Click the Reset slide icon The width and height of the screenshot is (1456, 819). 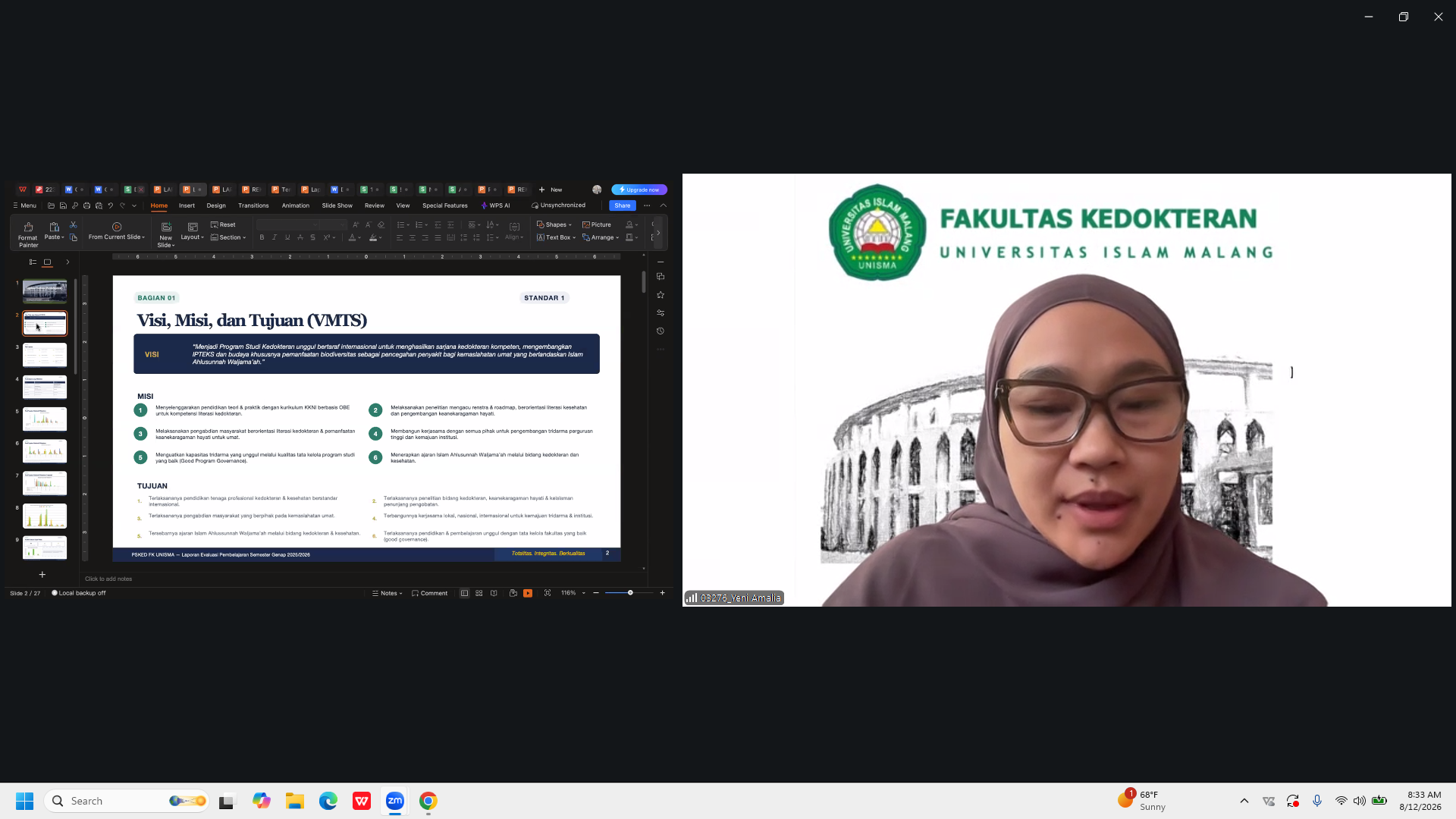click(223, 224)
